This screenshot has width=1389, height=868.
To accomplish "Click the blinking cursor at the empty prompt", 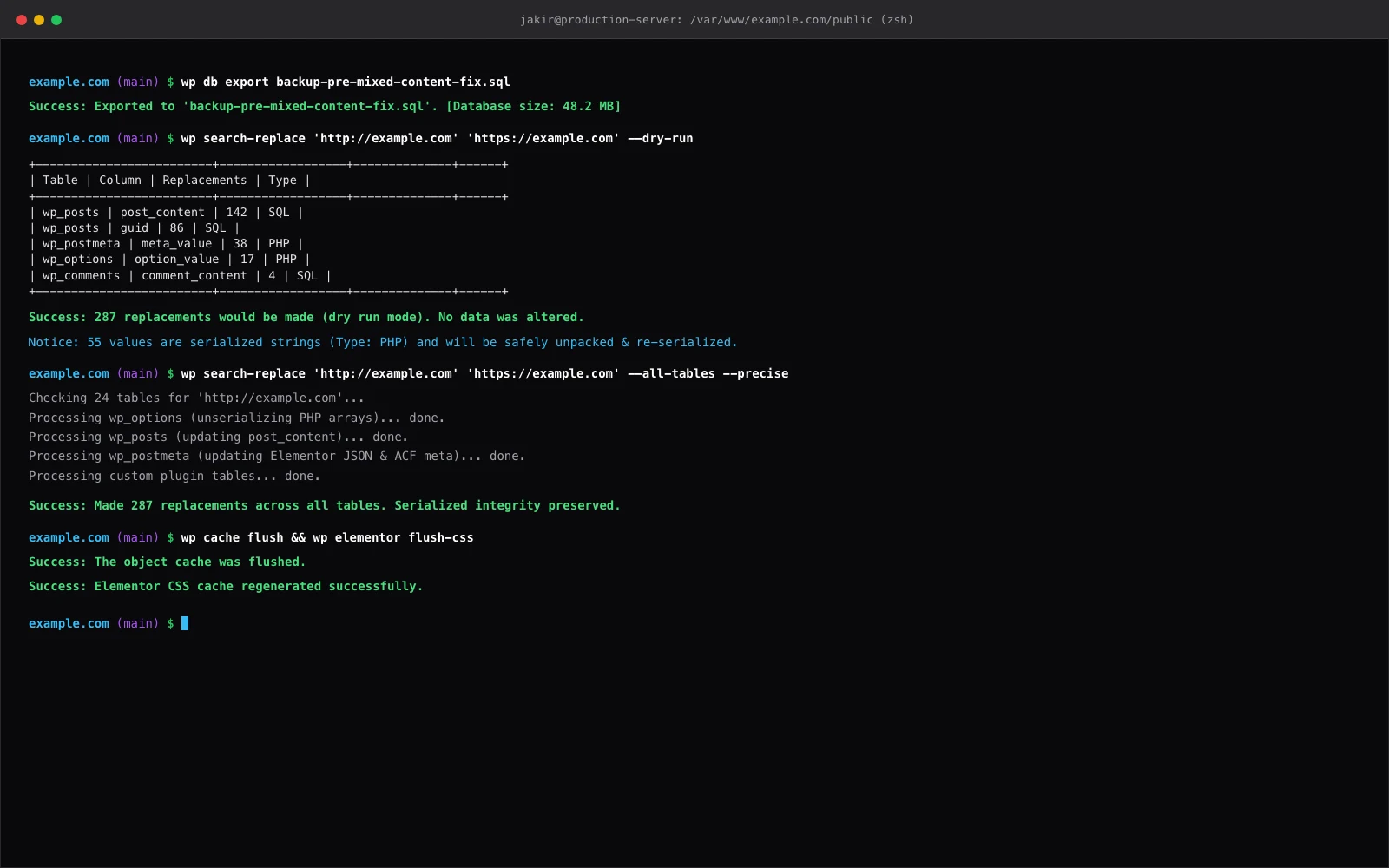I will coord(185,623).
